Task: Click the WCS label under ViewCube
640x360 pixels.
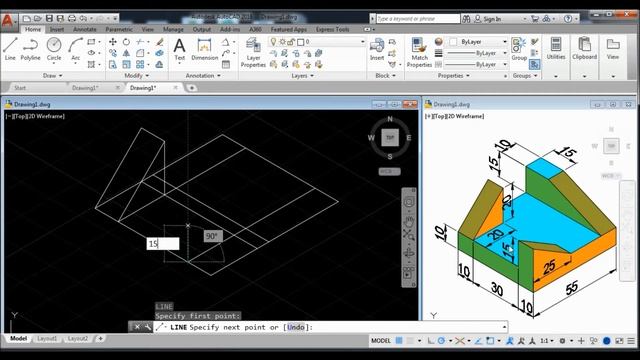Action: pyautogui.click(x=389, y=171)
